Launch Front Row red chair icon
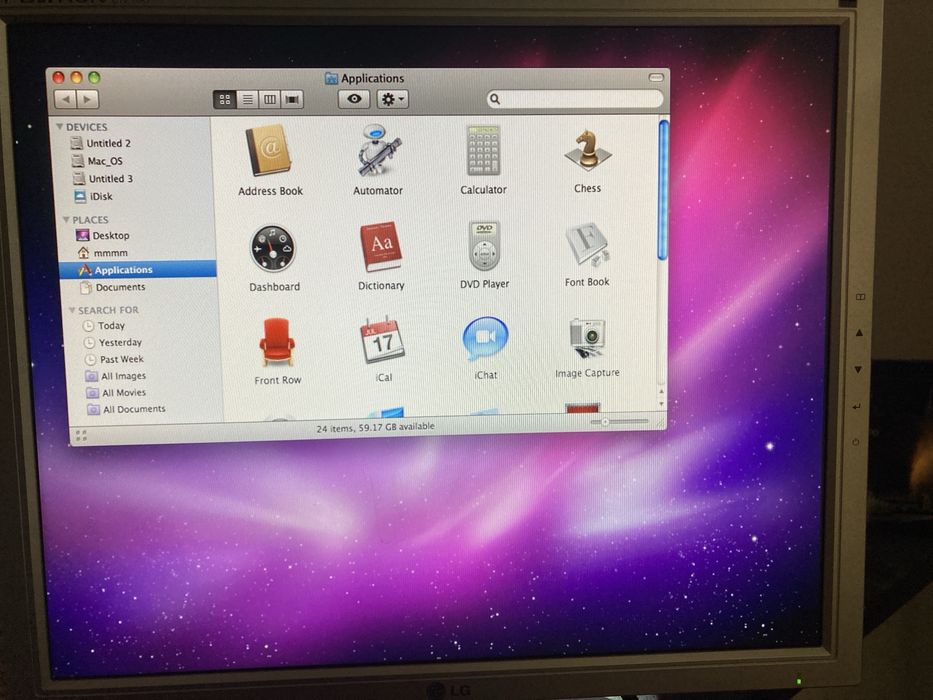The height and width of the screenshot is (700, 933). click(x=277, y=342)
